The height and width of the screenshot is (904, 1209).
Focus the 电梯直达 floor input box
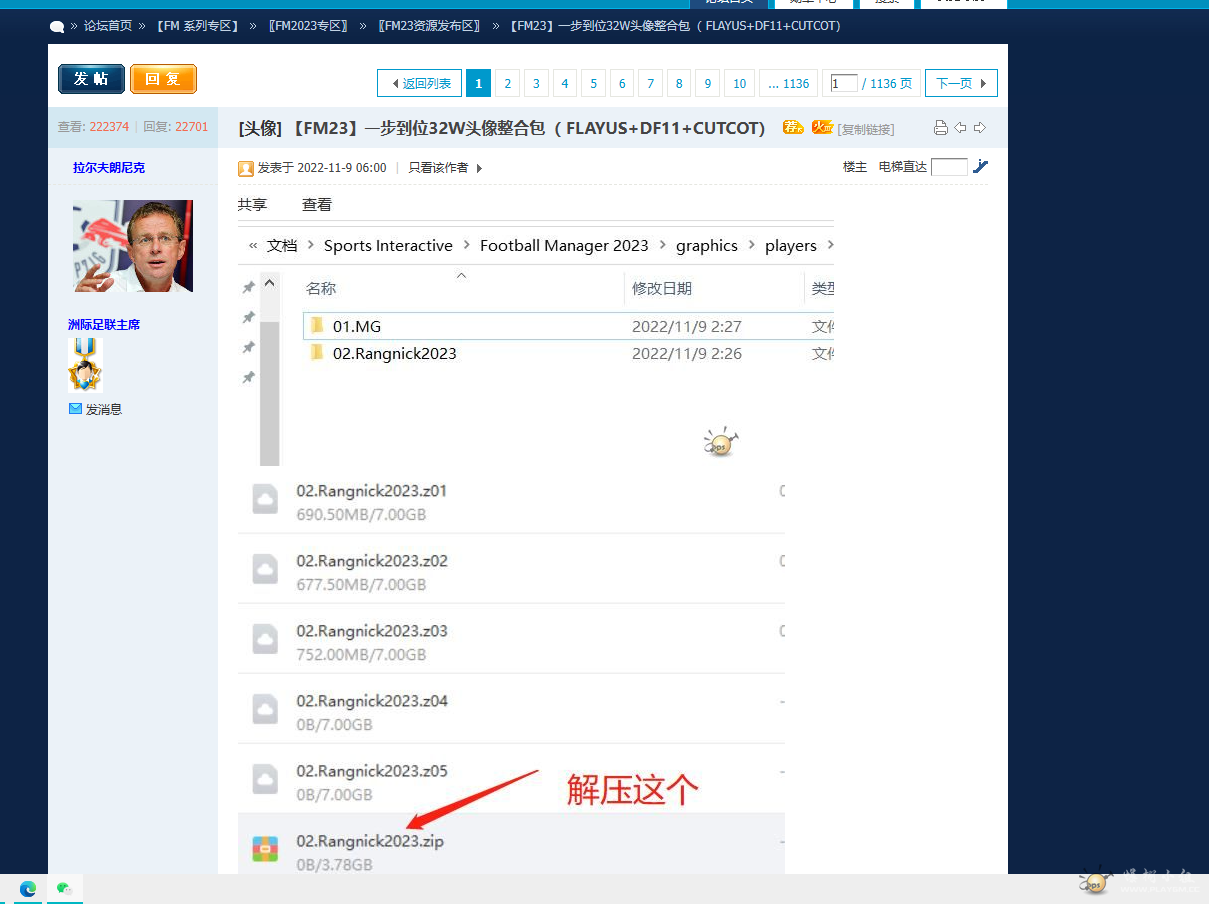click(x=949, y=167)
